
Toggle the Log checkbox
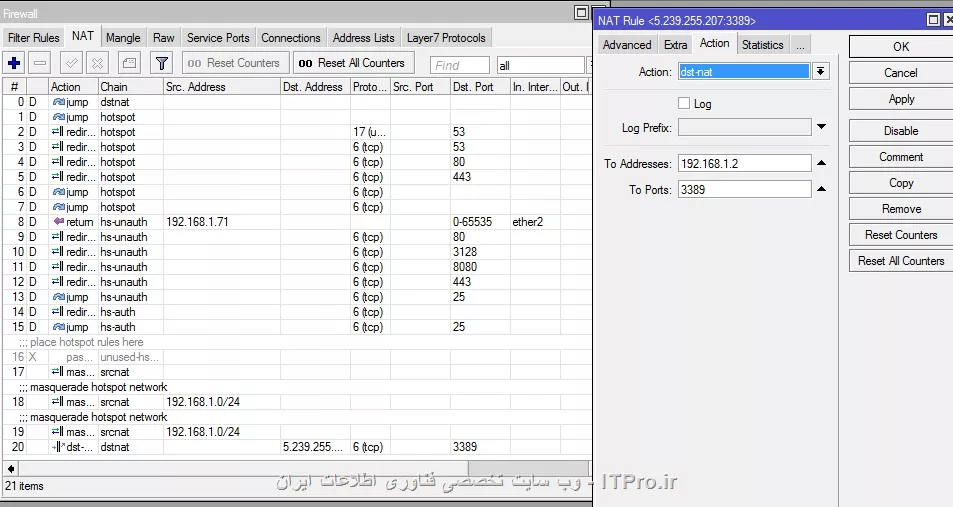pos(684,103)
